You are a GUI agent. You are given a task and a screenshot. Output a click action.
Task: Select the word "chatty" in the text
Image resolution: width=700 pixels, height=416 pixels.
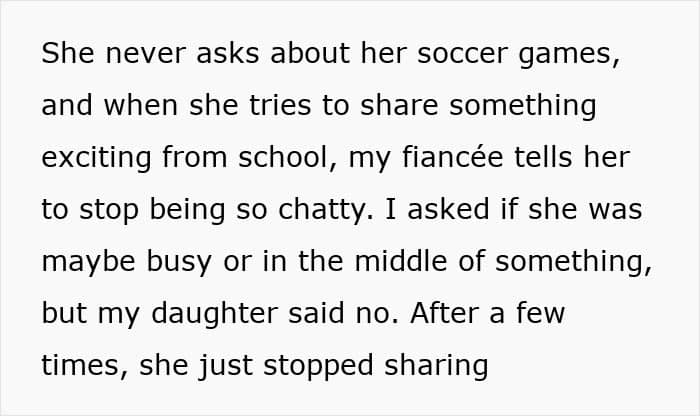pos(321,211)
